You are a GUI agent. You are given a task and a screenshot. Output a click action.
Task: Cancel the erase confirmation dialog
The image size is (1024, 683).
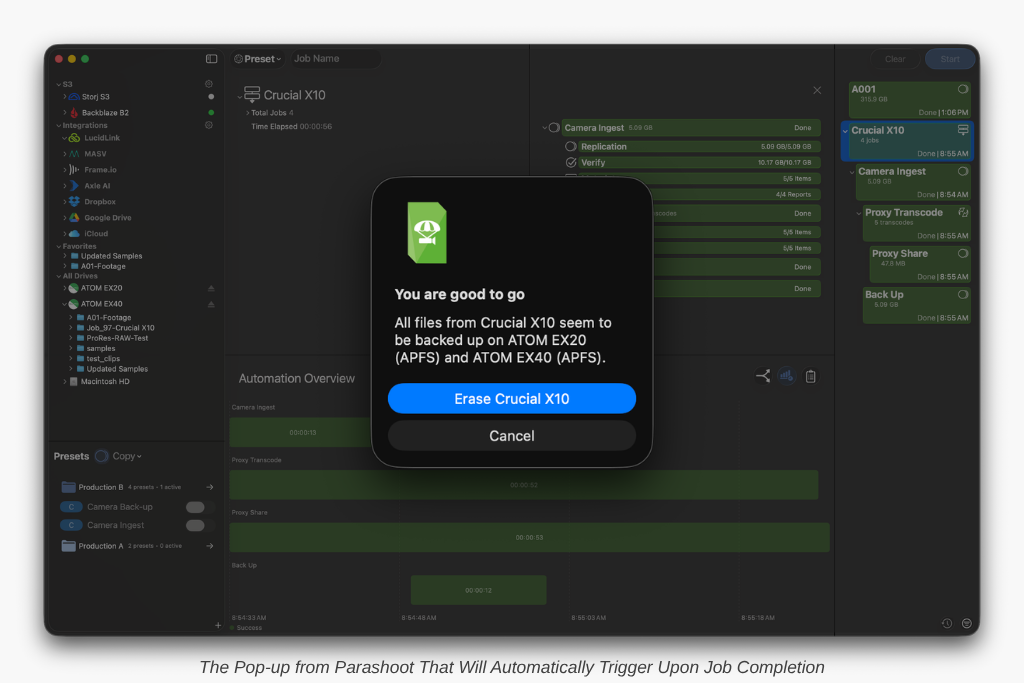tap(511, 435)
